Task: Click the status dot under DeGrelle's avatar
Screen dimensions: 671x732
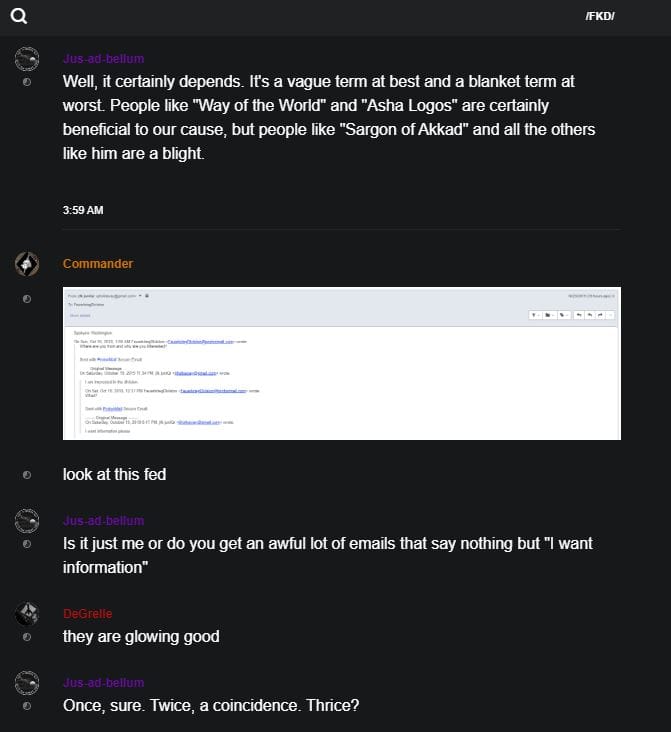Action: click(27, 637)
